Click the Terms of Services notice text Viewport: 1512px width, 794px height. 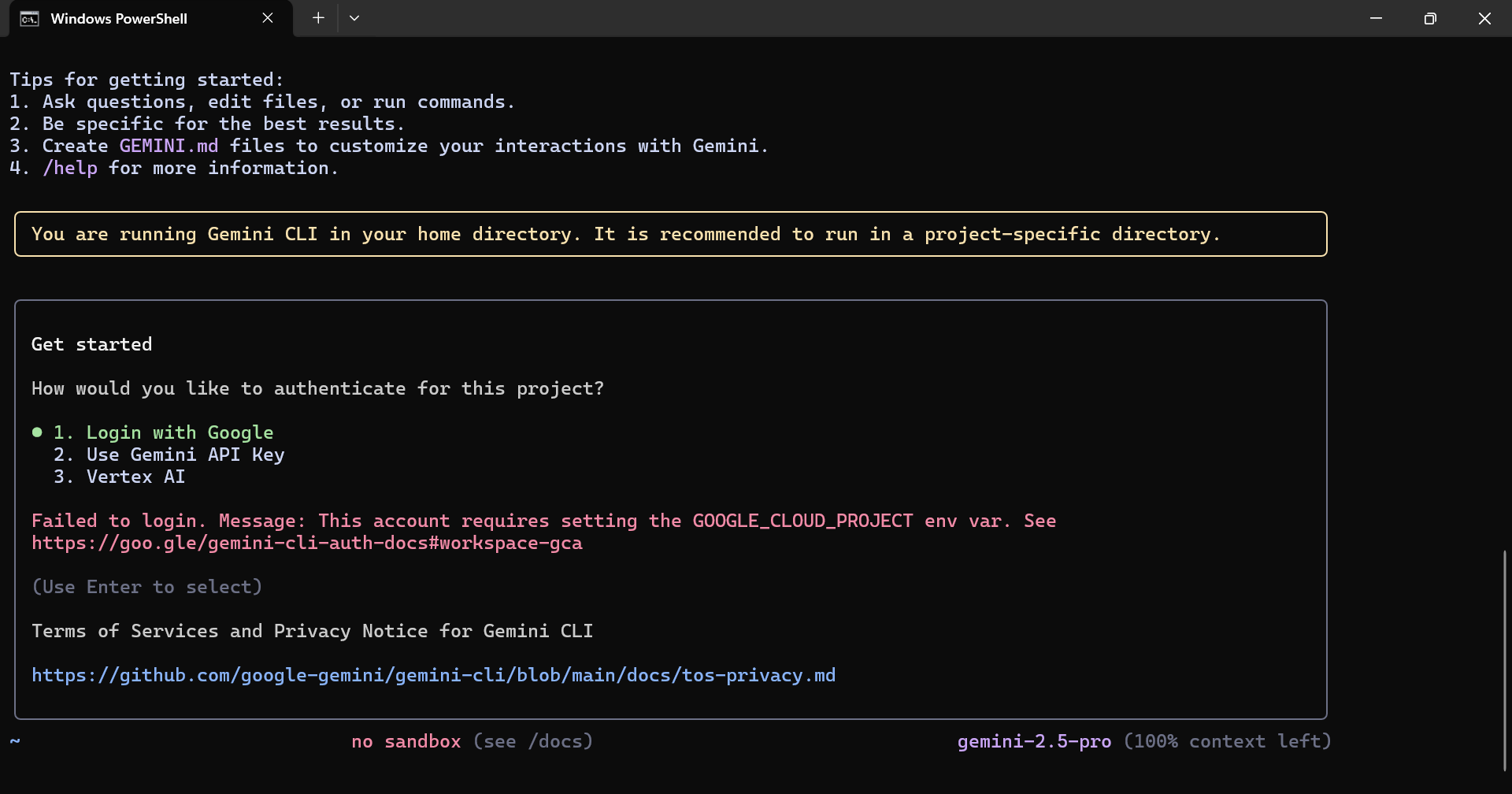[313, 631]
